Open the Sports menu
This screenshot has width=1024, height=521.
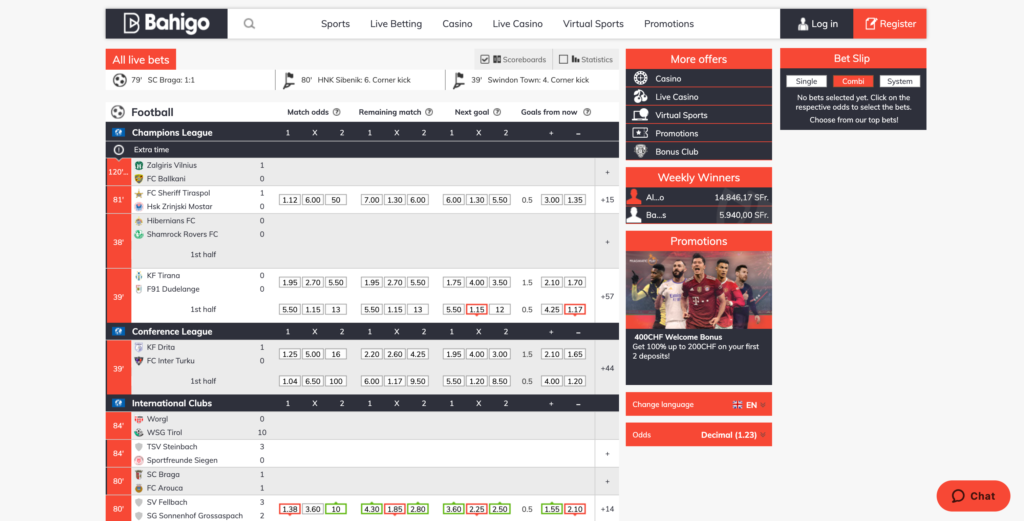pos(335,24)
